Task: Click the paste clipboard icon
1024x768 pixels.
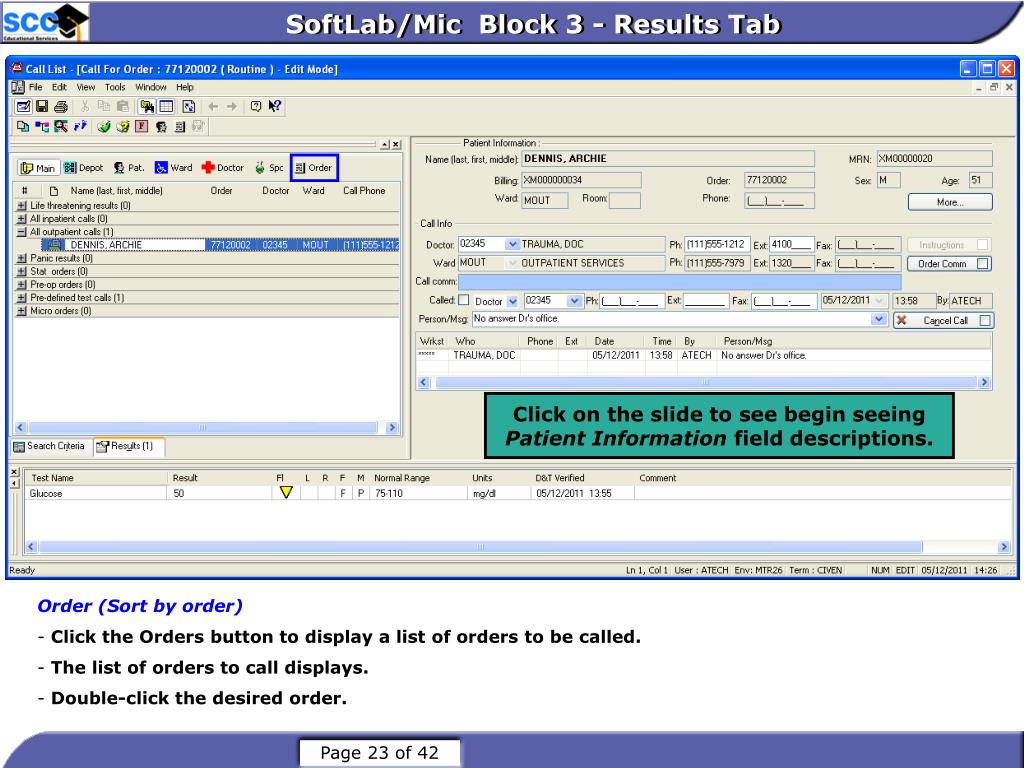Action: coord(122,106)
